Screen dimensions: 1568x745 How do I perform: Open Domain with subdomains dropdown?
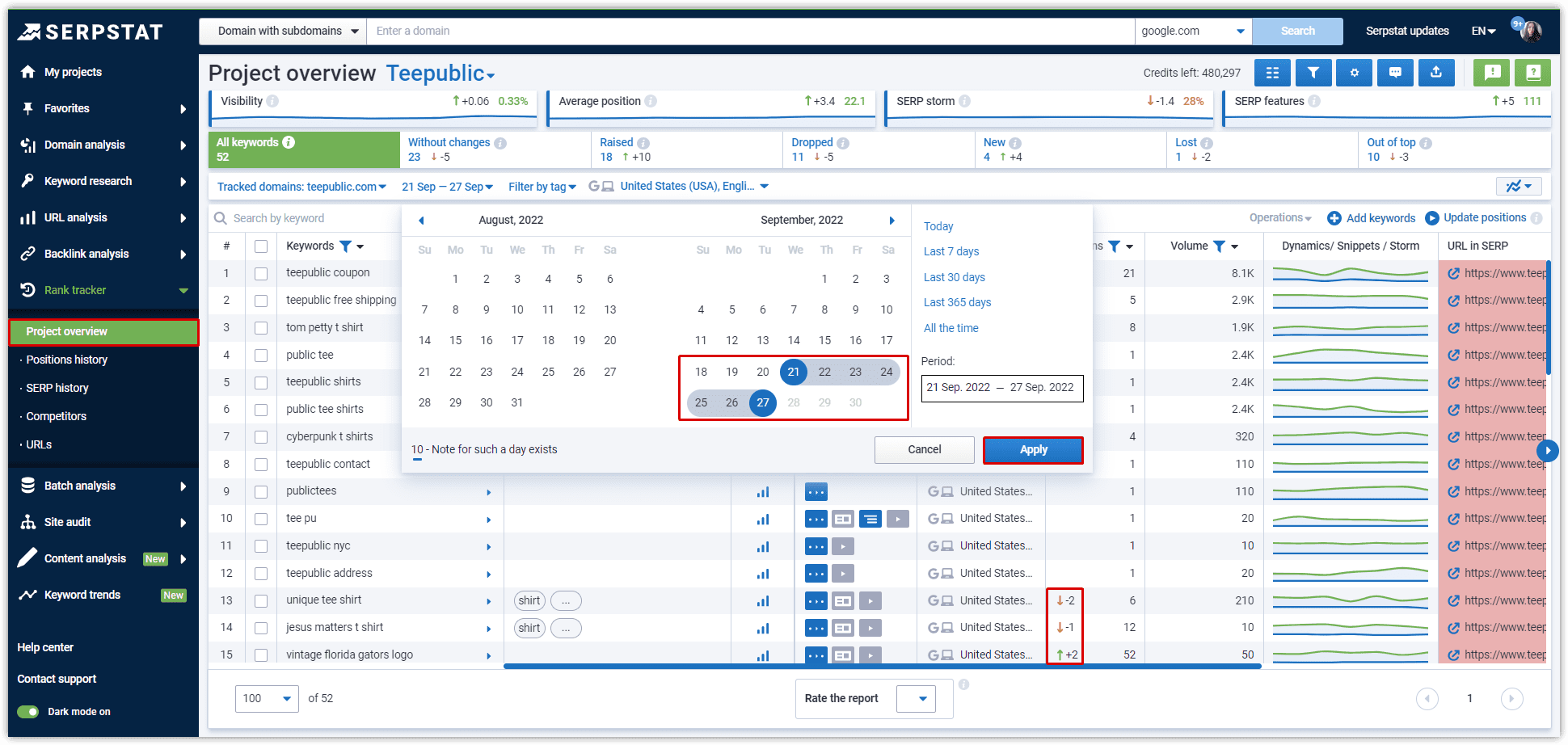tap(283, 32)
